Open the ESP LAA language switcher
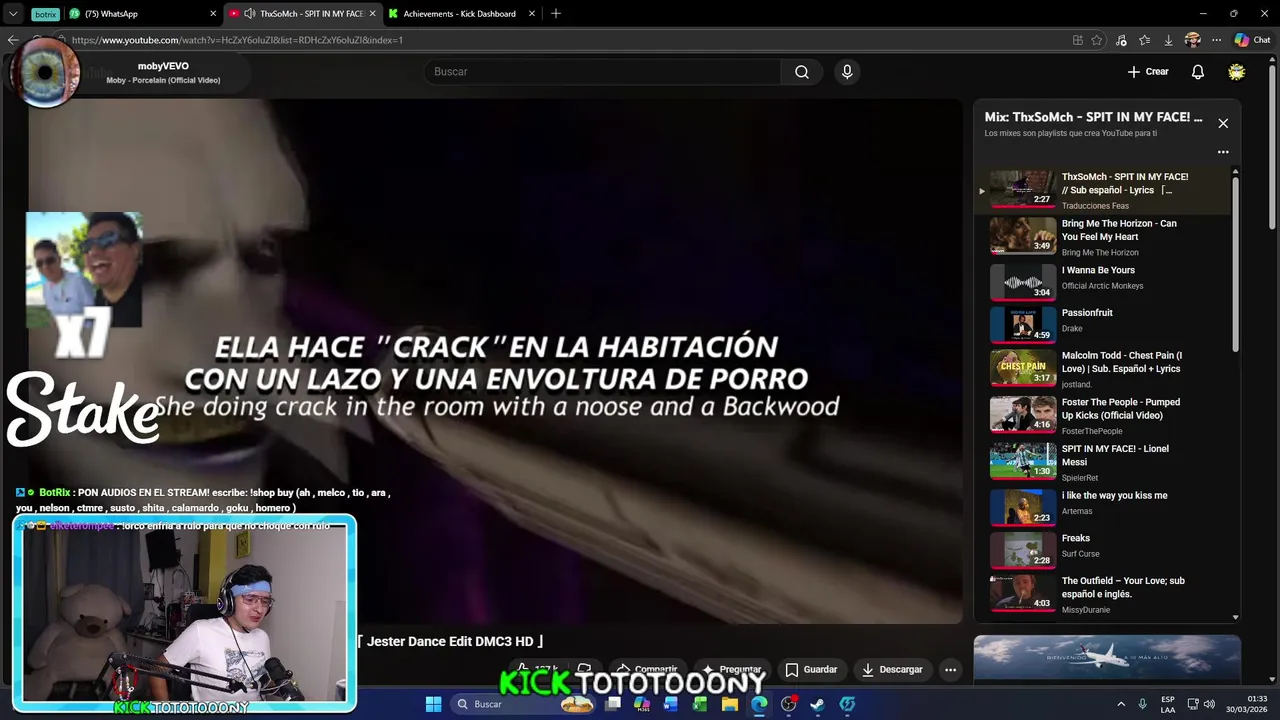The image size is (1280, 720). (1168, 704)
